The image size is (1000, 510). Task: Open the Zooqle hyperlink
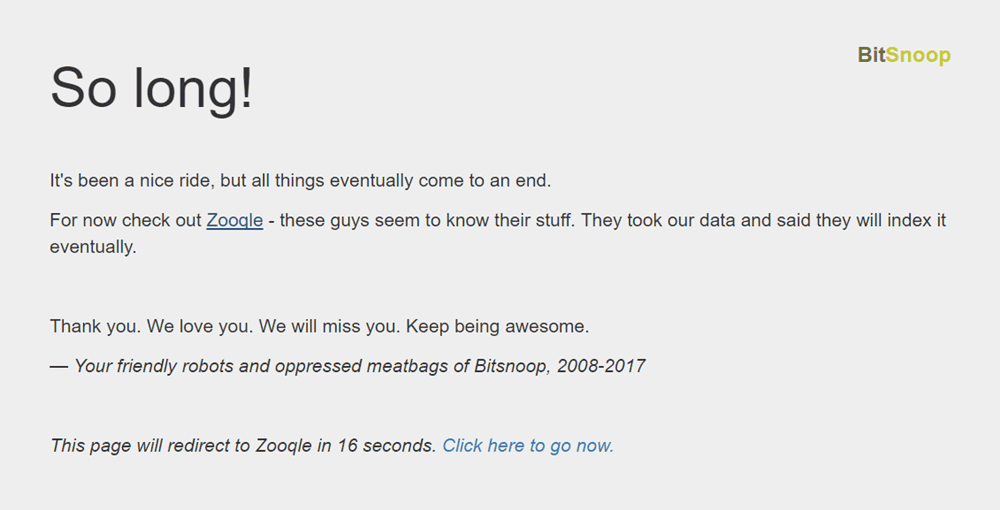(234, 220)
